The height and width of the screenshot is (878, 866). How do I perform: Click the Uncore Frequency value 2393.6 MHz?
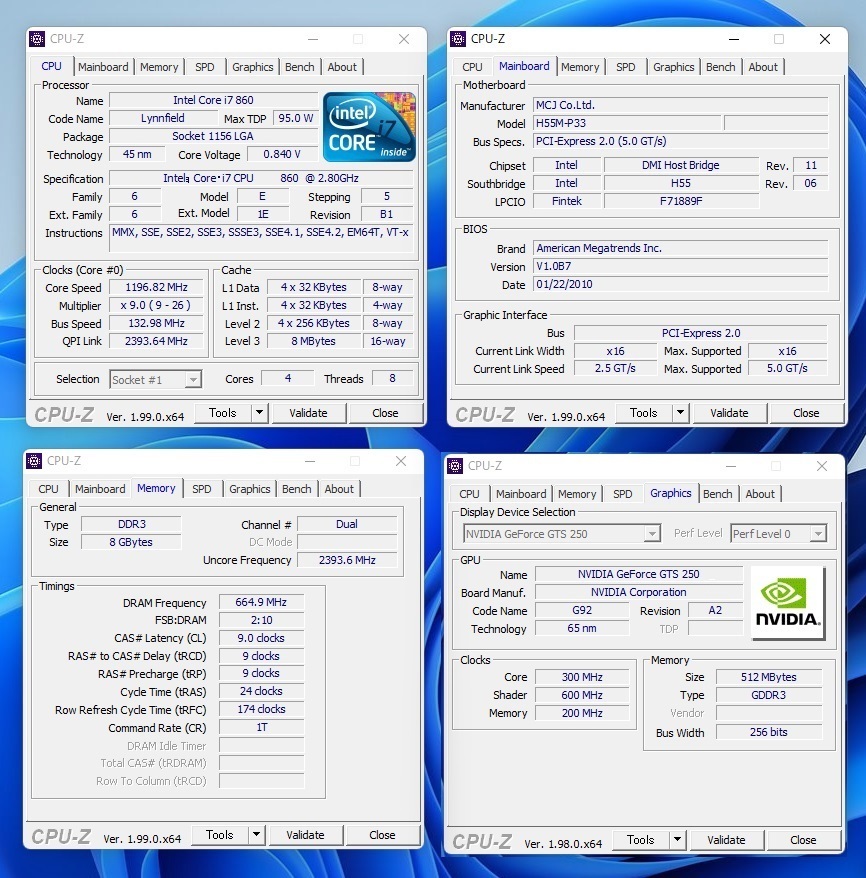347,560
